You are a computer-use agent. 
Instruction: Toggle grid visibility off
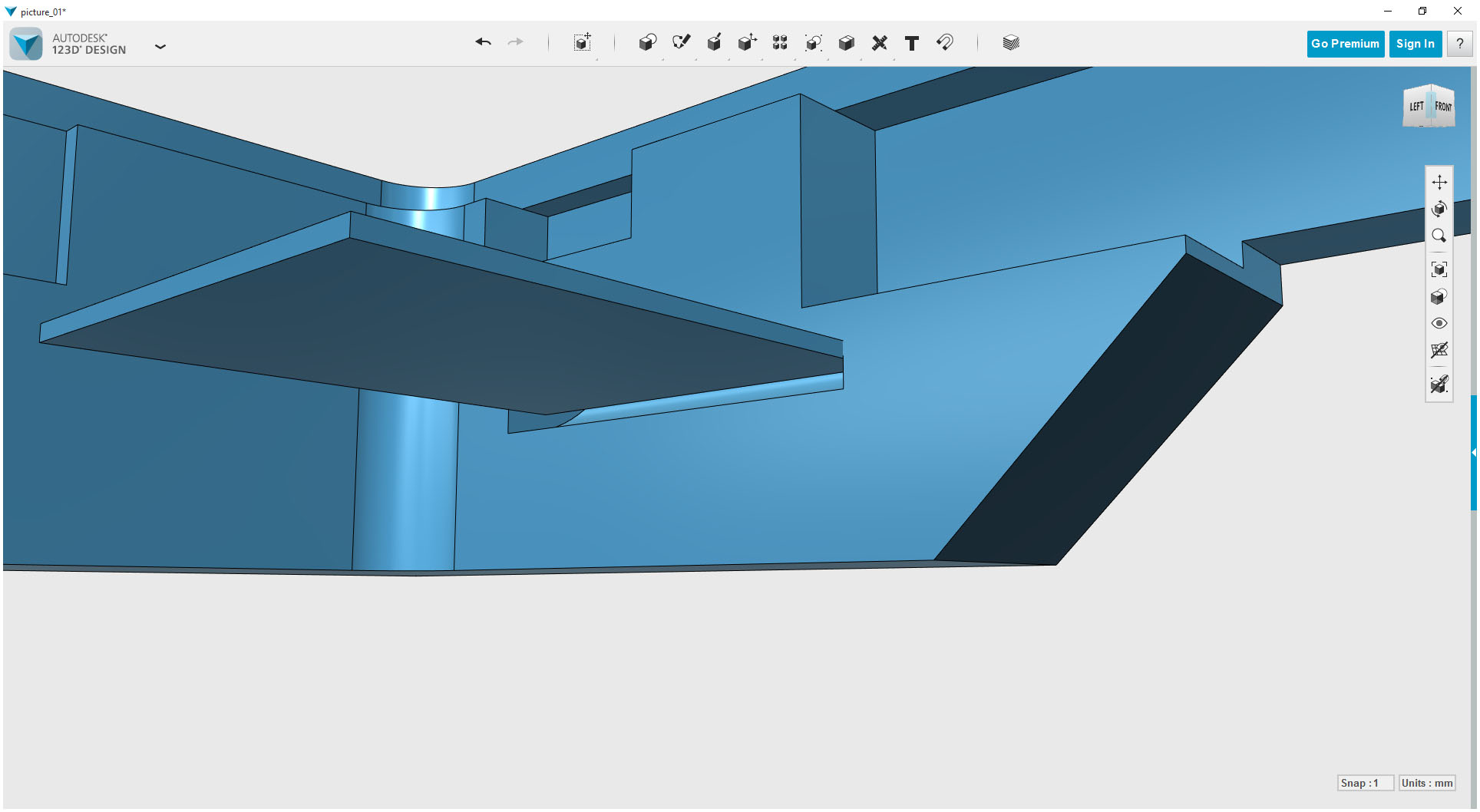tap(1440, 351)
